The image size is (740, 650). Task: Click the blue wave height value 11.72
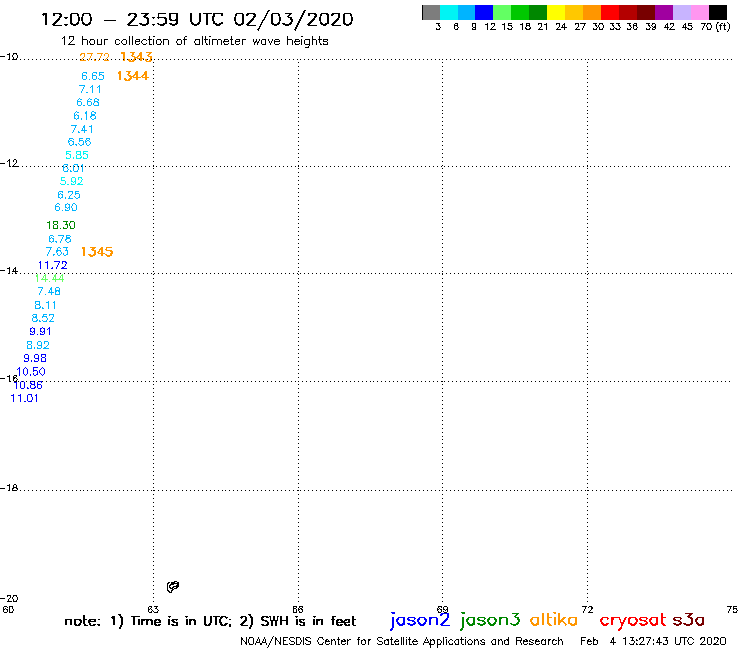pyautogui.click(x=52, y=265)
